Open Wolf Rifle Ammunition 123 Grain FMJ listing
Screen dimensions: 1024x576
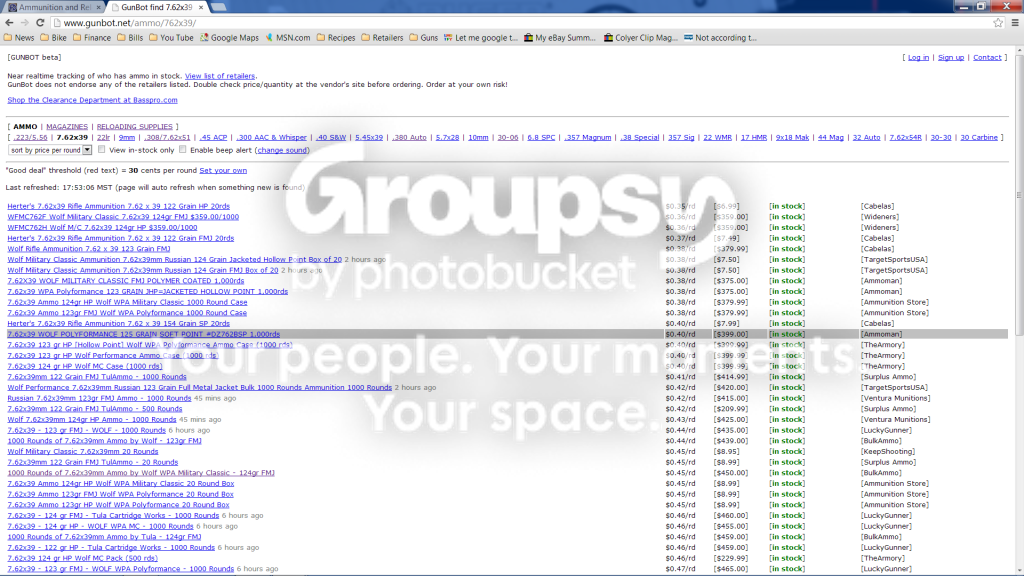coord(89,249)
